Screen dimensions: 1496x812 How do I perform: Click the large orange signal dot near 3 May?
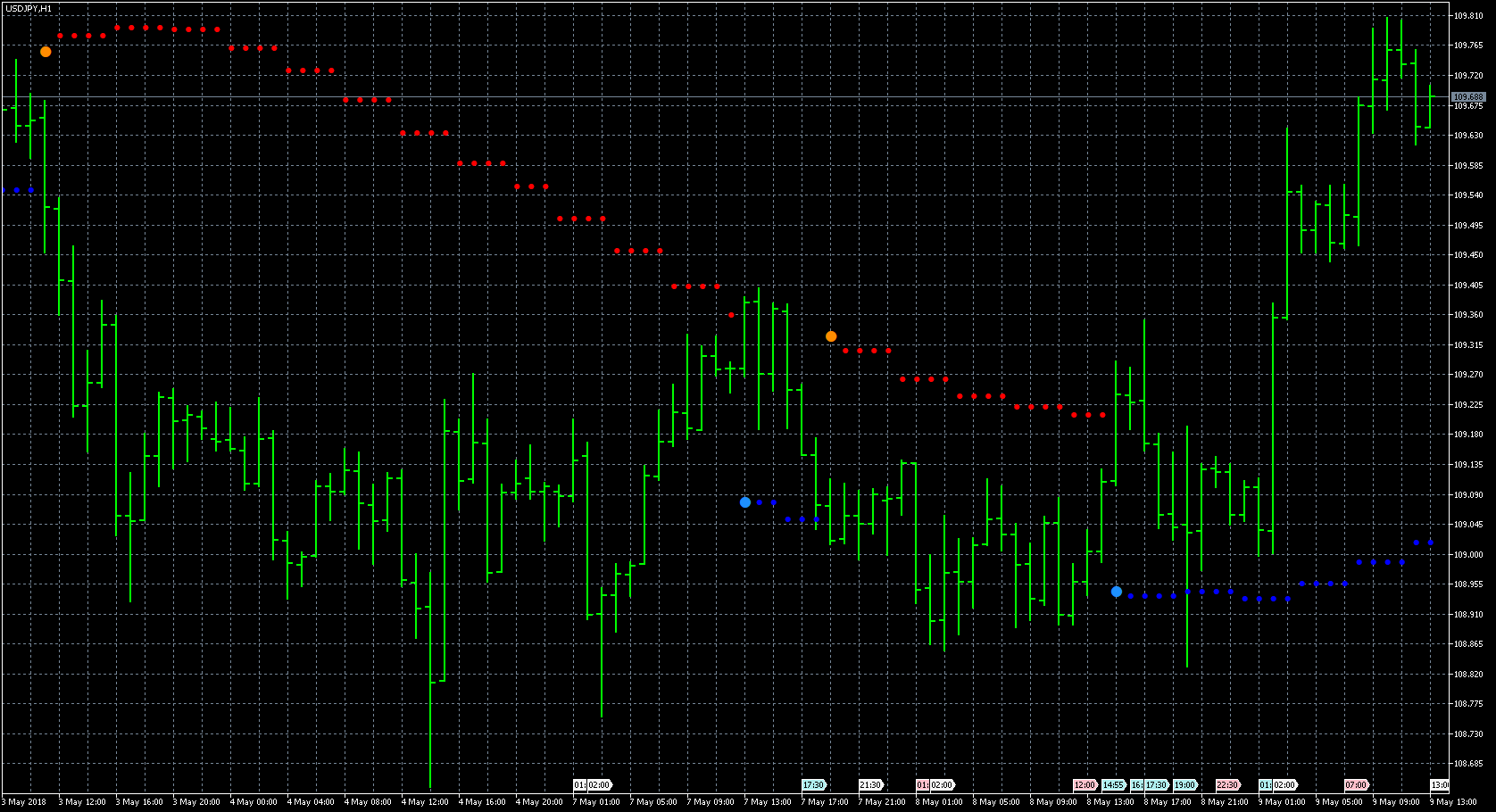point(46,52)
